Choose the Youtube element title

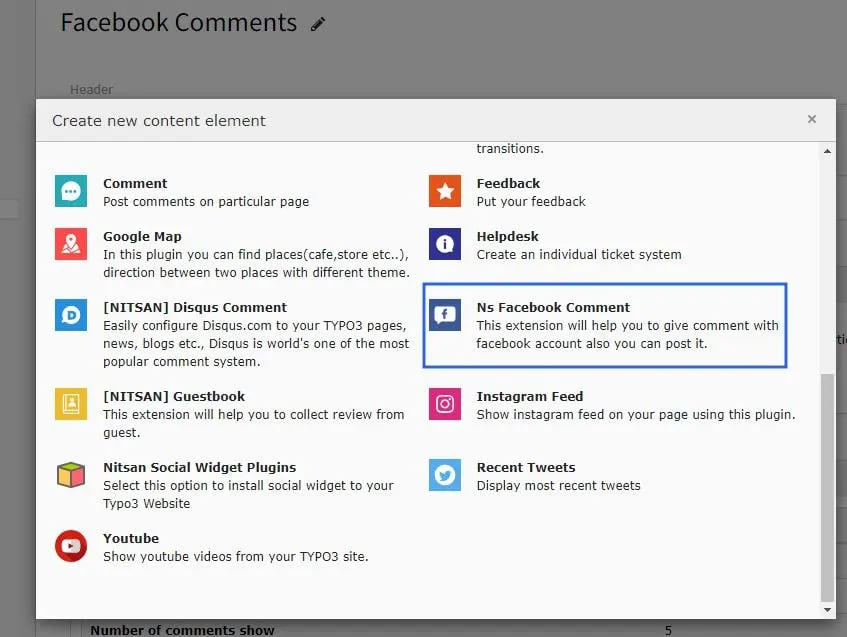(x=131, y=539)
